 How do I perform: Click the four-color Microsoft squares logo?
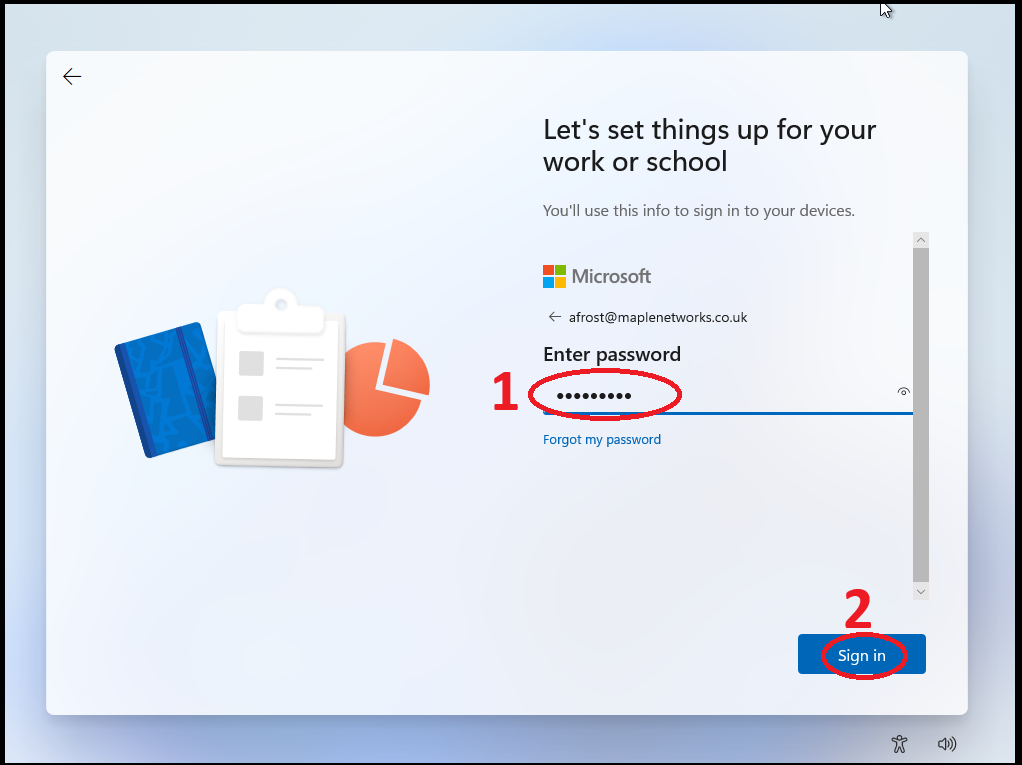tap(554, 276)
